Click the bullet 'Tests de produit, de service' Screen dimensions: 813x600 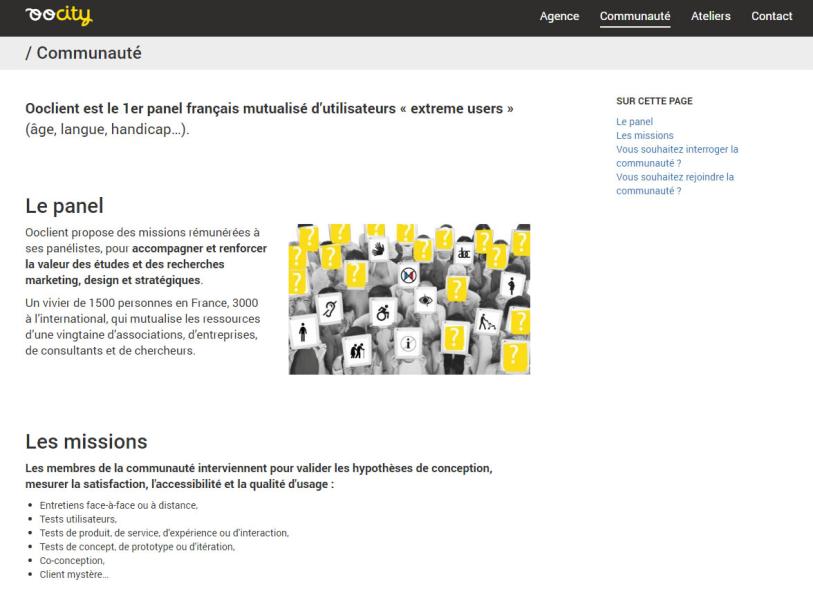point(164,533)
